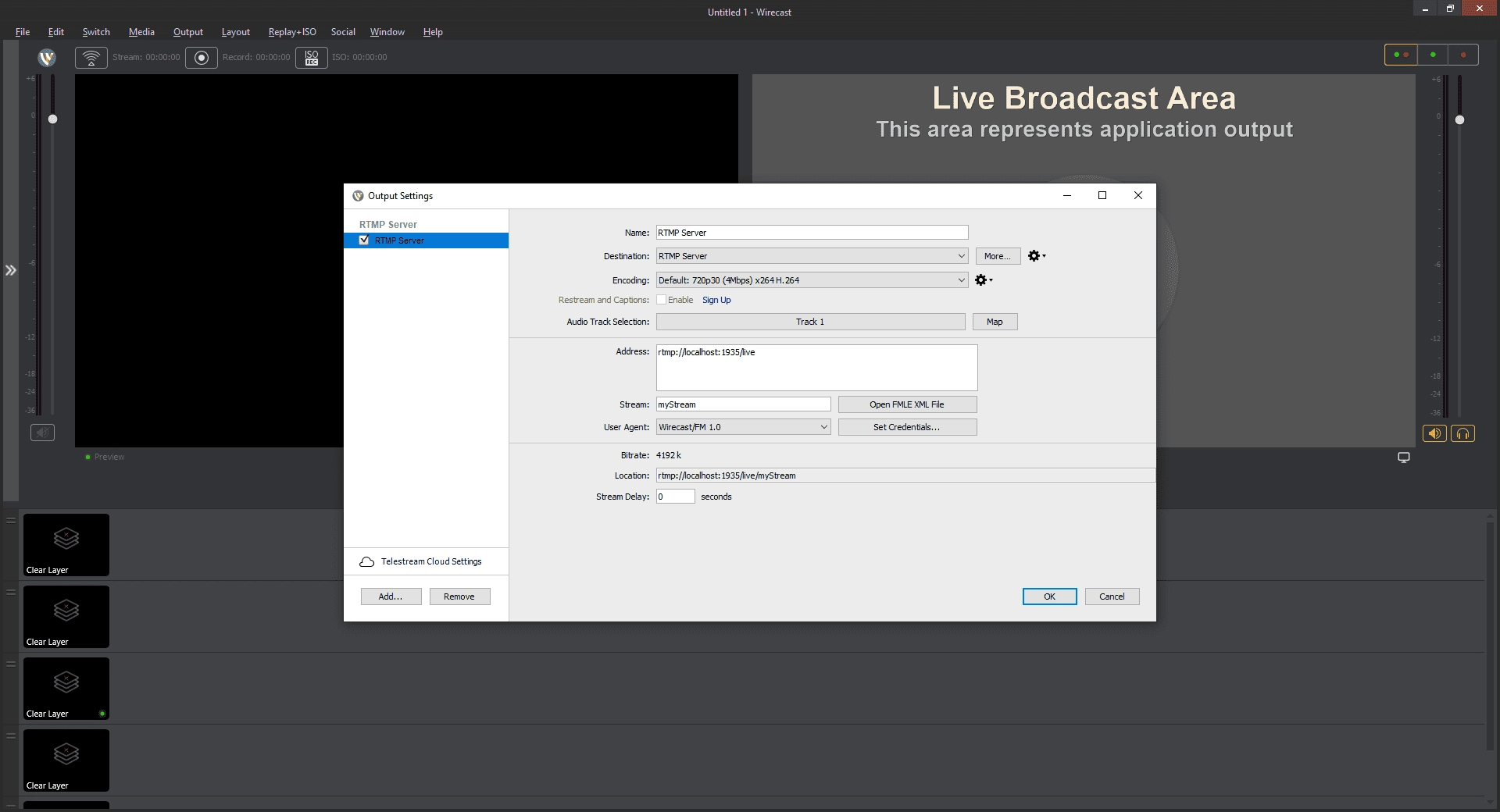
Task: Click the Telestream Cloud icon
Action: tap(366, 561)
